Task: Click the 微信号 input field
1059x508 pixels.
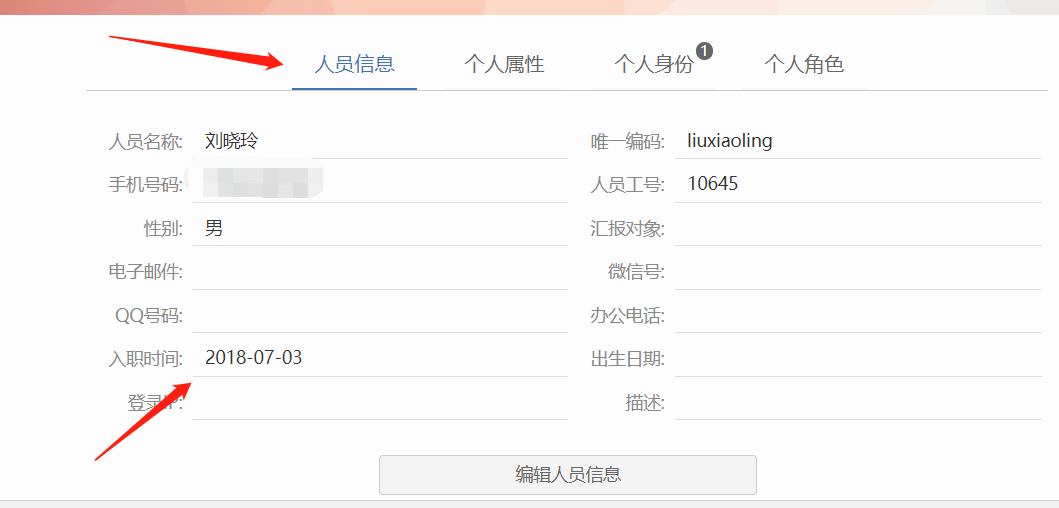Action: [x=860, y=272]
